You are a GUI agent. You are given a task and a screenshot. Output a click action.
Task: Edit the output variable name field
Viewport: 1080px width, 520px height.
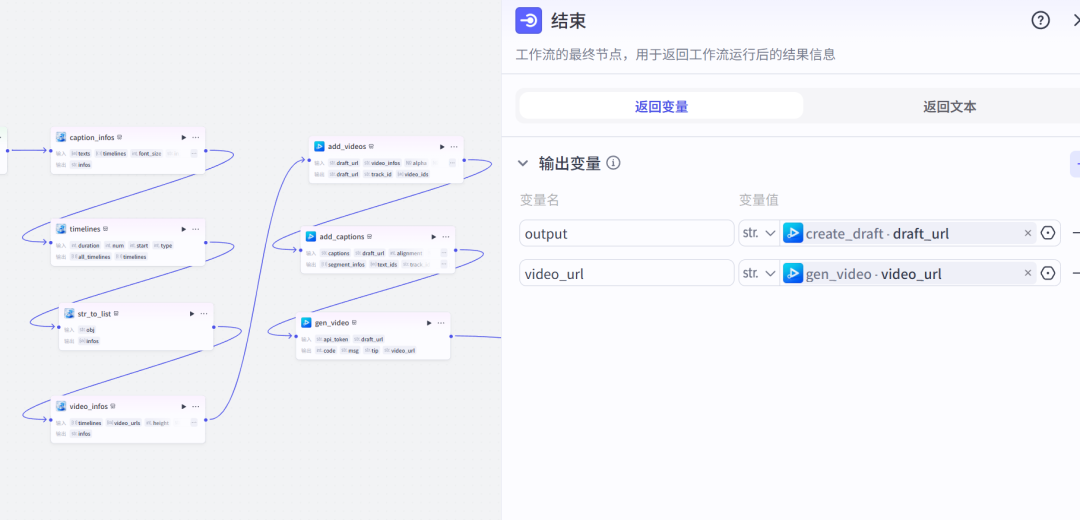(x=627, y=233)
